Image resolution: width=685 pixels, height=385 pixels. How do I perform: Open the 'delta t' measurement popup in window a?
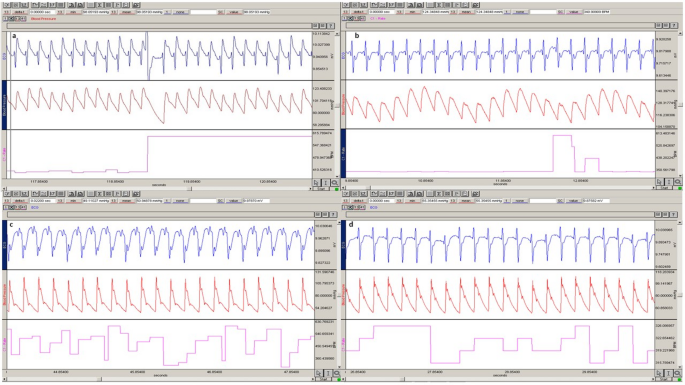[x=20, y=12]
